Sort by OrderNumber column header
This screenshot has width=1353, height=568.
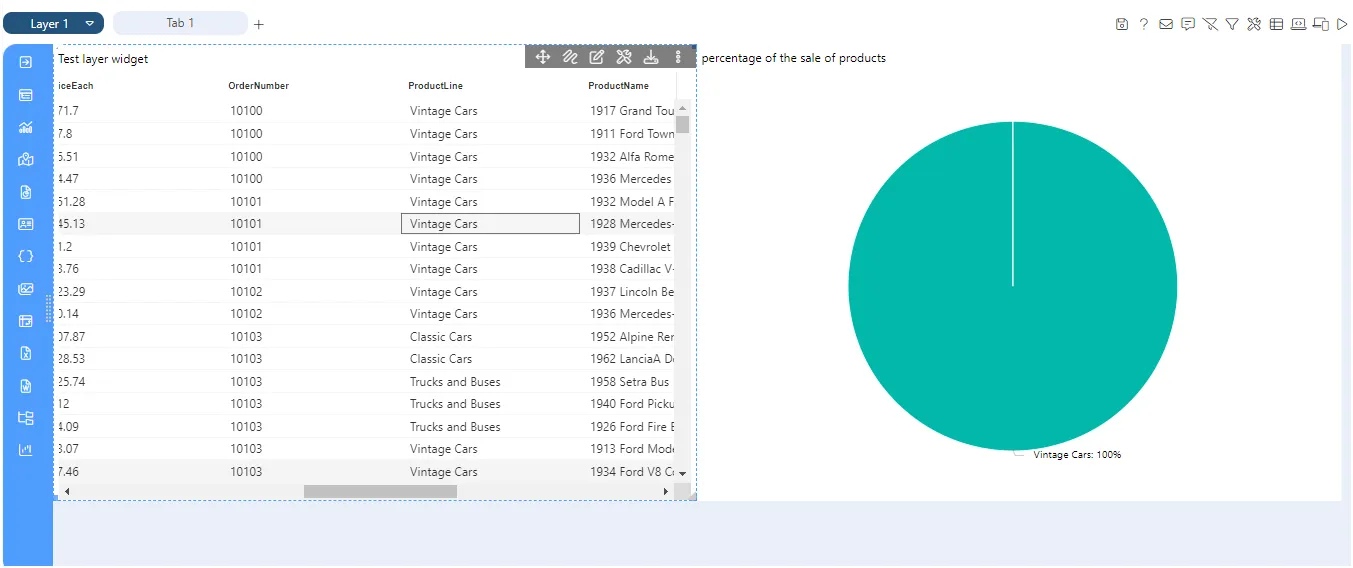pyautogui.click(x=258, y=86)
